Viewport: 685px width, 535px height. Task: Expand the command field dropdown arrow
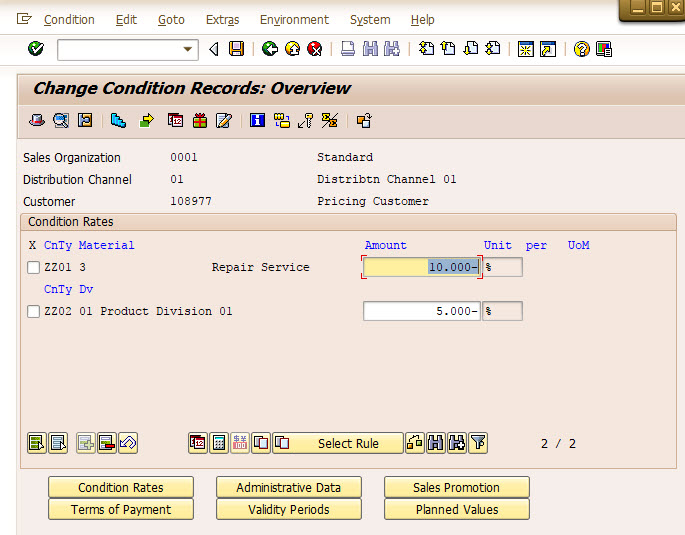188,50
